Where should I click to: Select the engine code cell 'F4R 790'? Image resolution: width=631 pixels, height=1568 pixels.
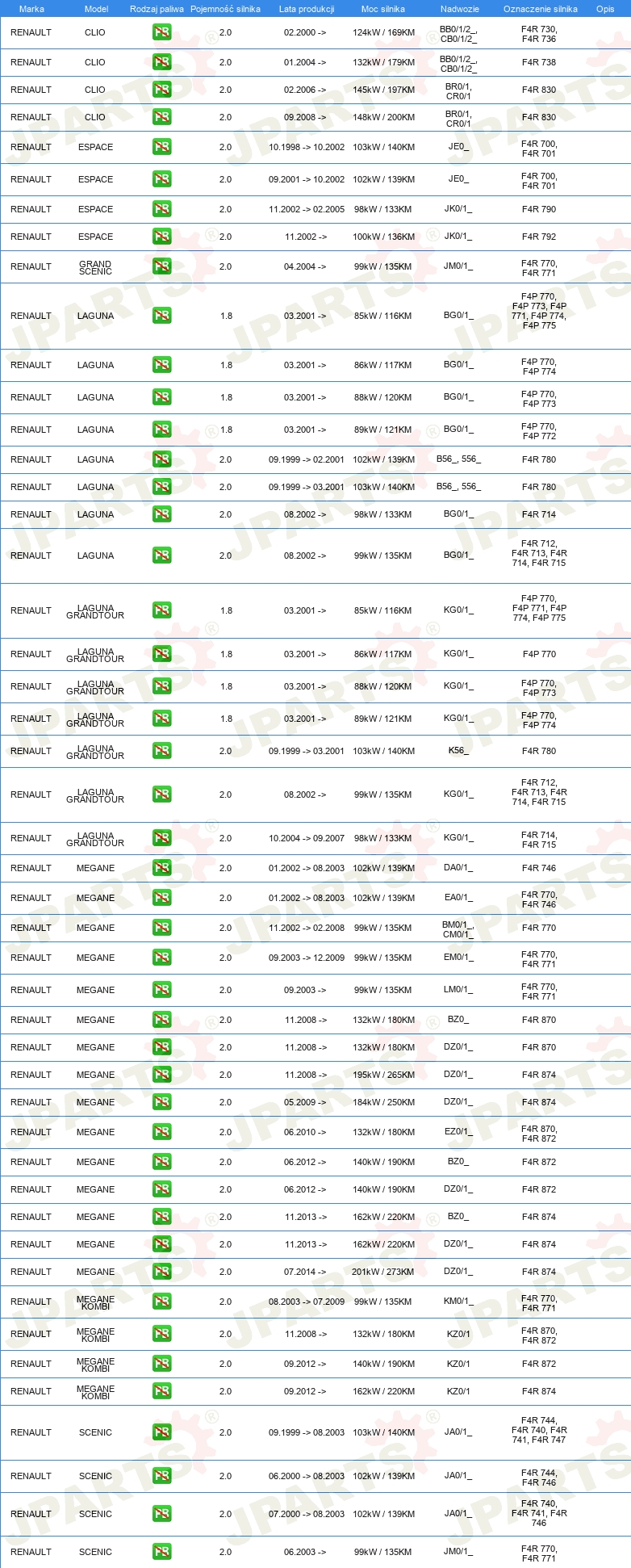pyautogui.click(x=539, y=209)
